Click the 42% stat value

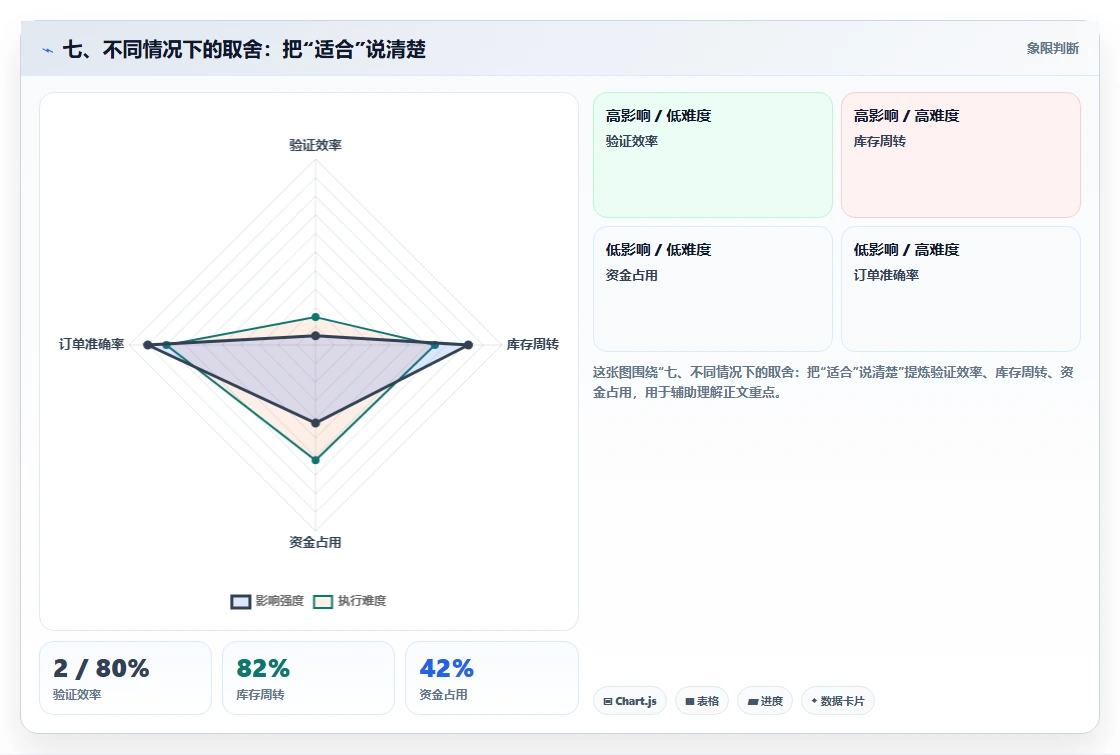pyautogui.click(x=446, y=669)
